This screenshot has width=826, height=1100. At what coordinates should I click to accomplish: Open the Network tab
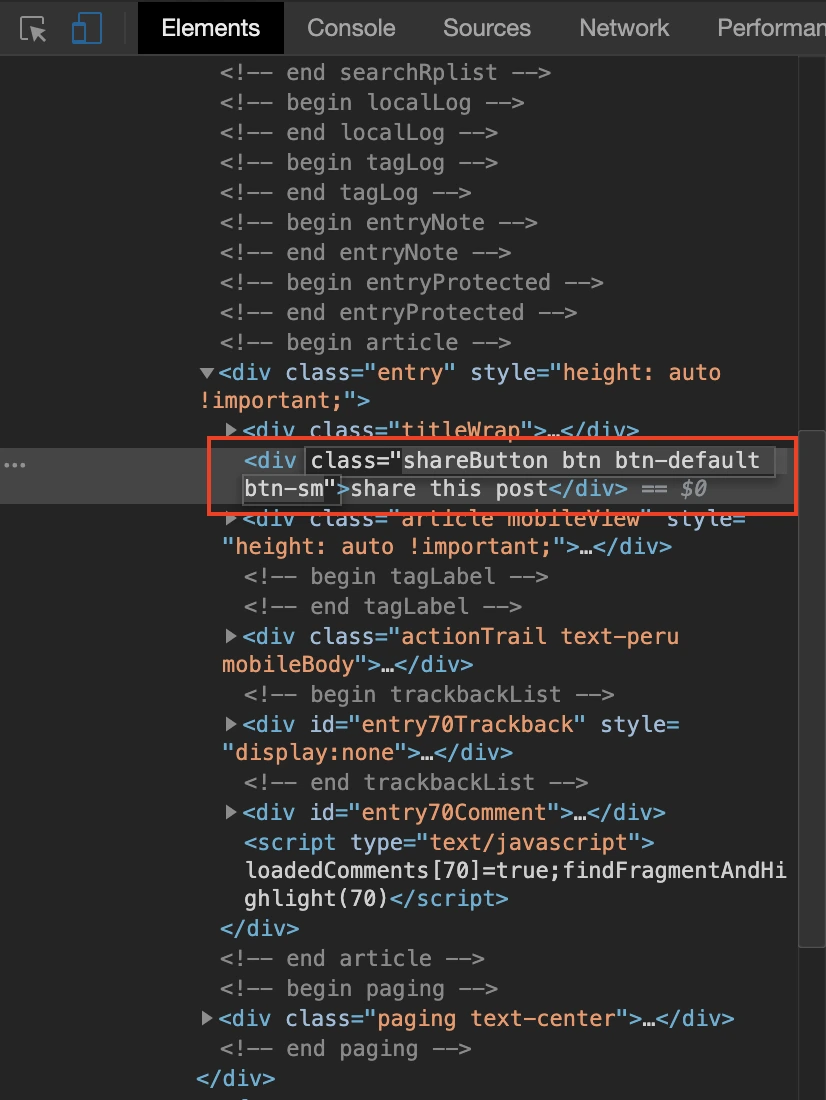624,28
